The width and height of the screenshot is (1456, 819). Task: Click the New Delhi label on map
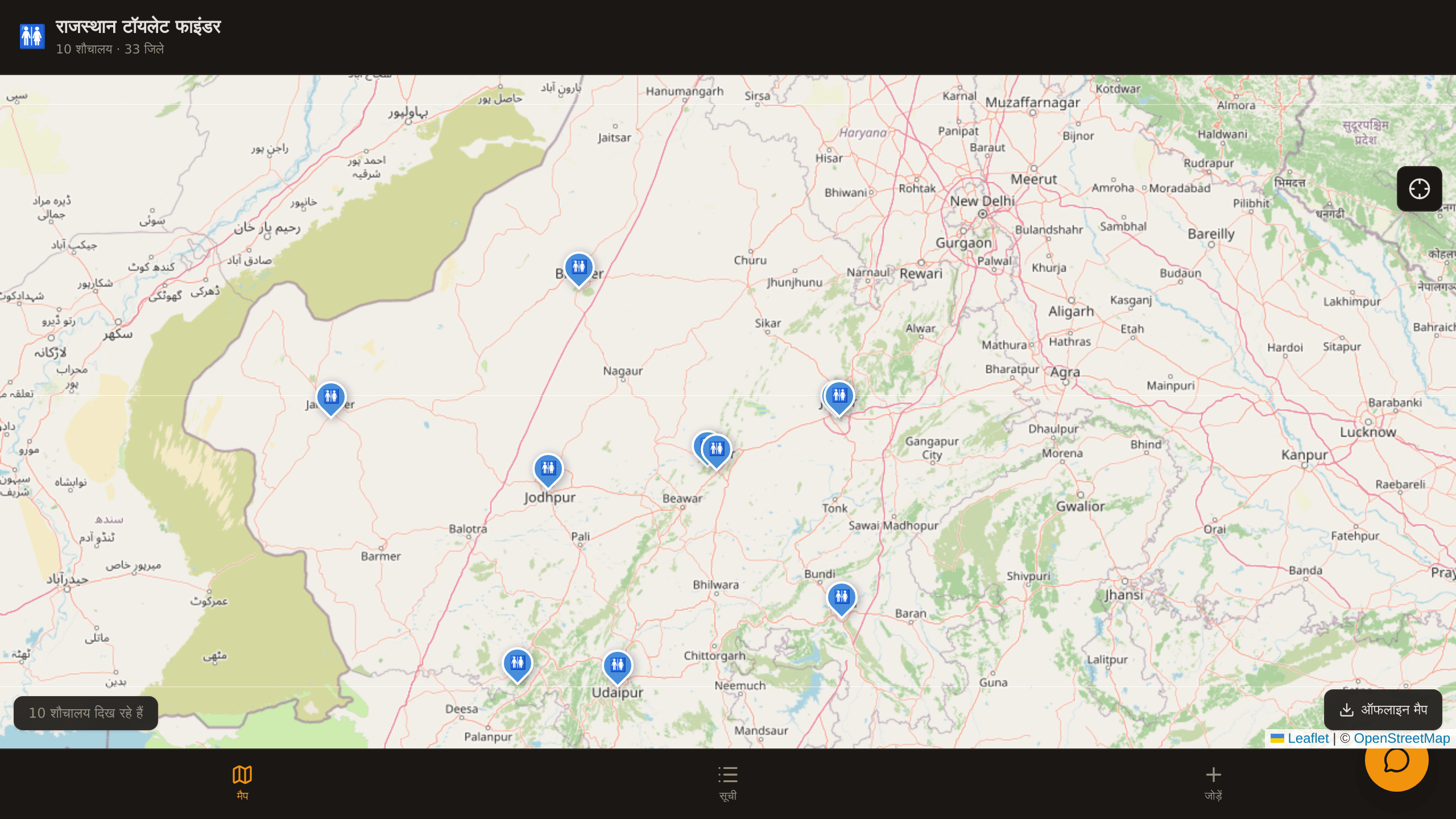click(982, 201)
